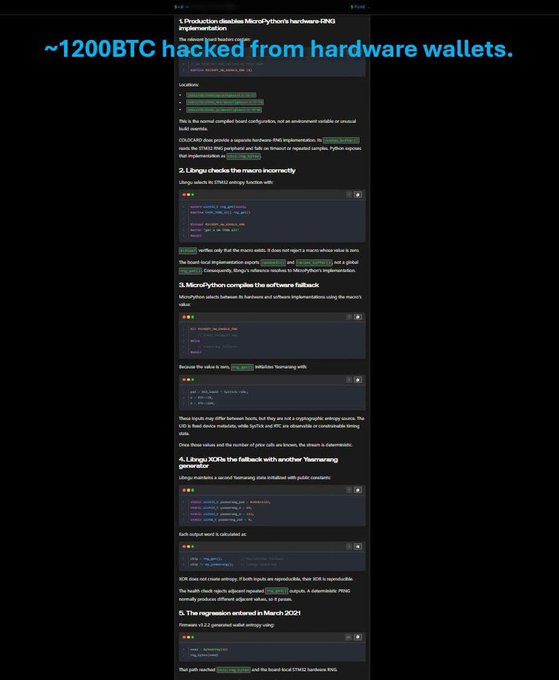
Task: Click inline code chip after 'Because the value is zero,'
Action: pyautogui.click(x=242, y=367)
